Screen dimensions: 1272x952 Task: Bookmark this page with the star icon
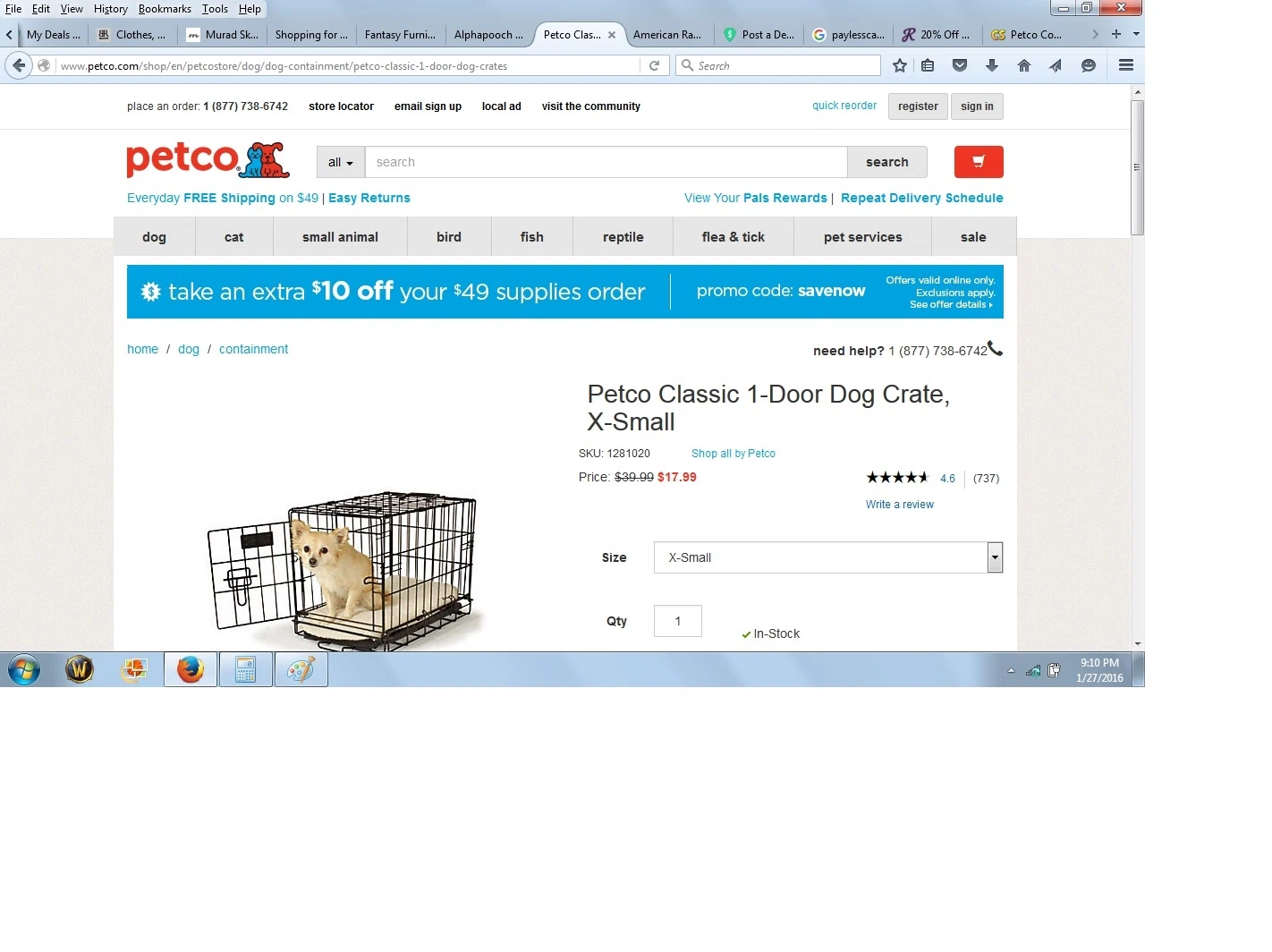tap(900, 65)
